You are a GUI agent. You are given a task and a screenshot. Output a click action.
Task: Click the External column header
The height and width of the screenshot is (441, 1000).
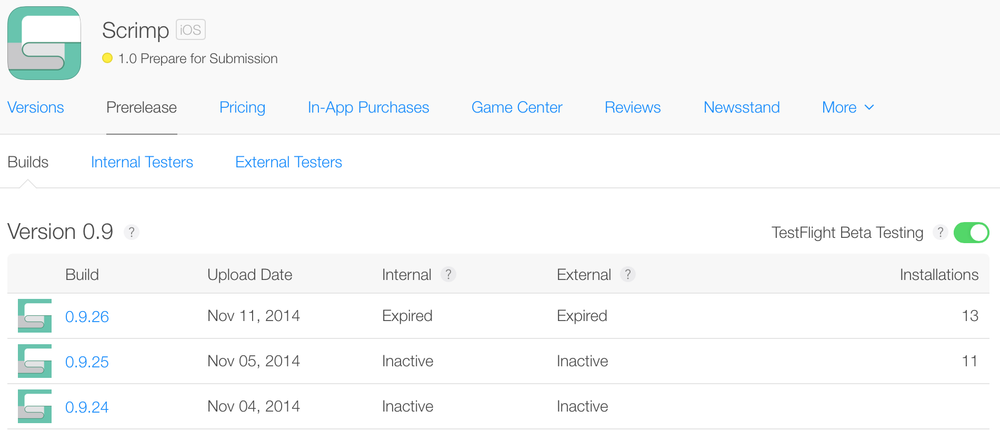584,275
